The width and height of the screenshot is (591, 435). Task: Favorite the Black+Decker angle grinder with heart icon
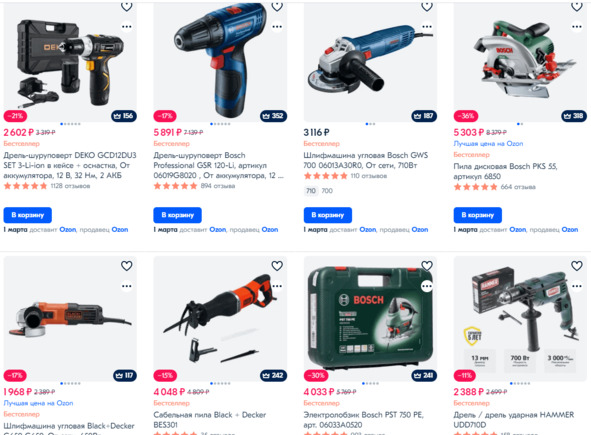coord(127,266)
